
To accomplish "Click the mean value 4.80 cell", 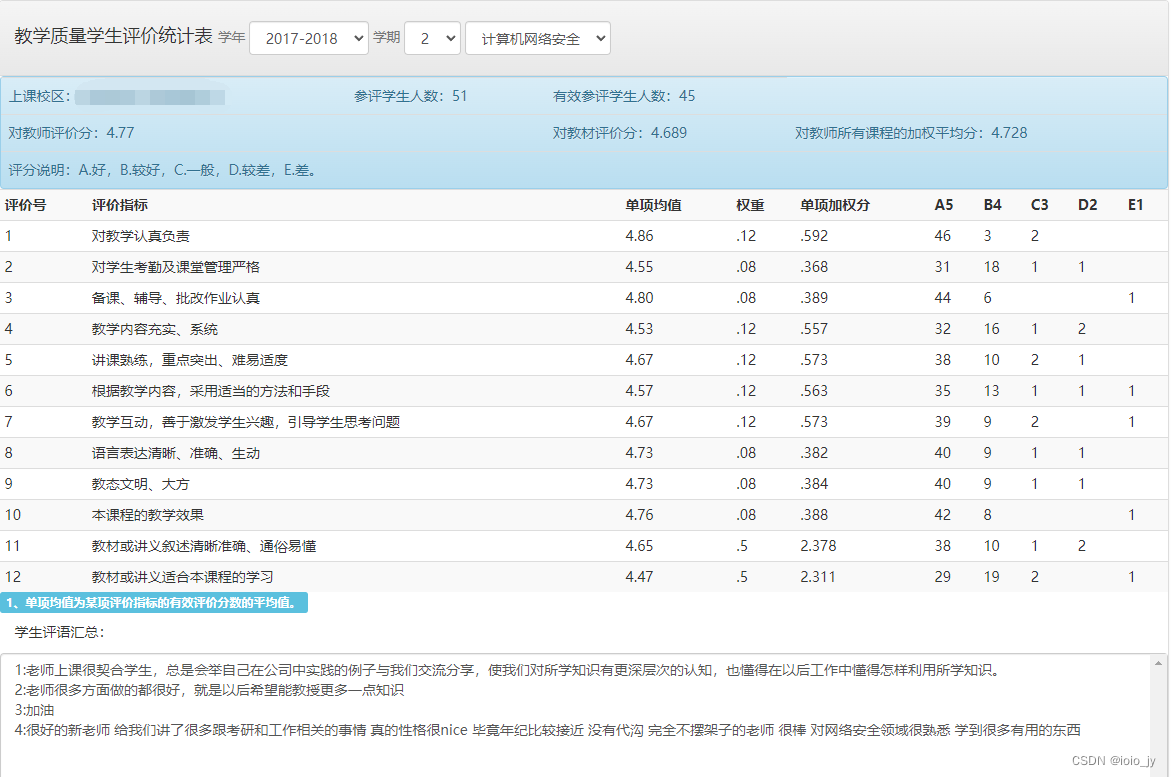I will (x=639, y=298).
